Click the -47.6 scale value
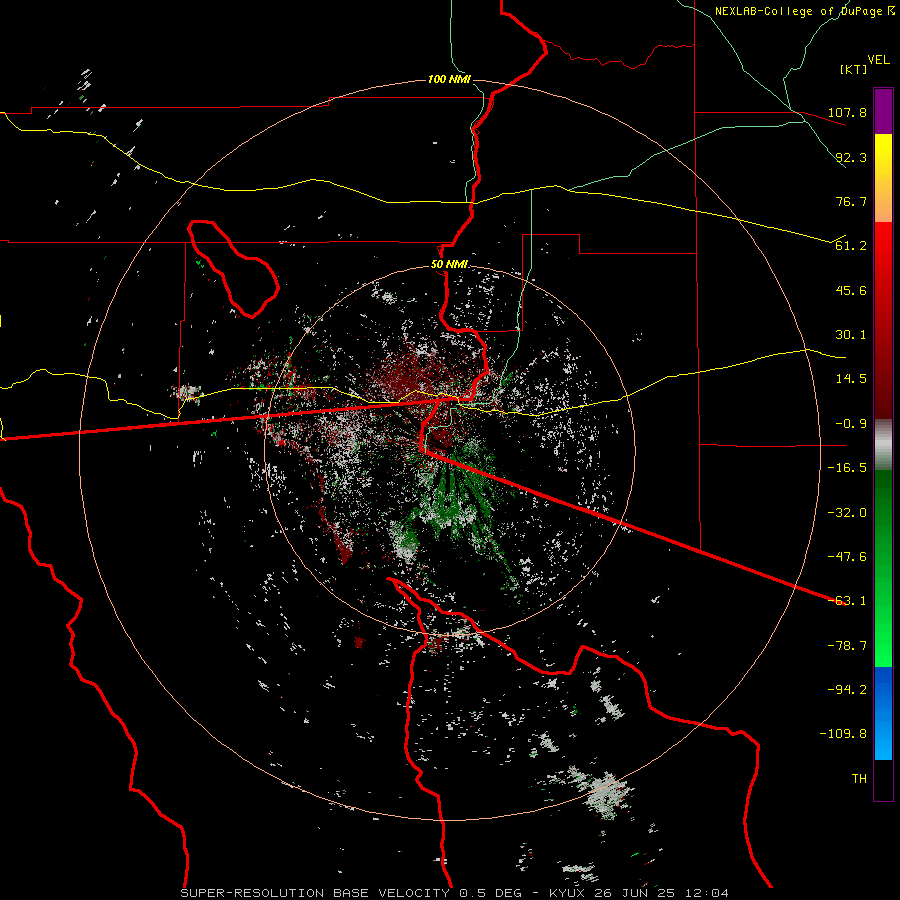The image size is (900, 900). click(x=848, y=557)
